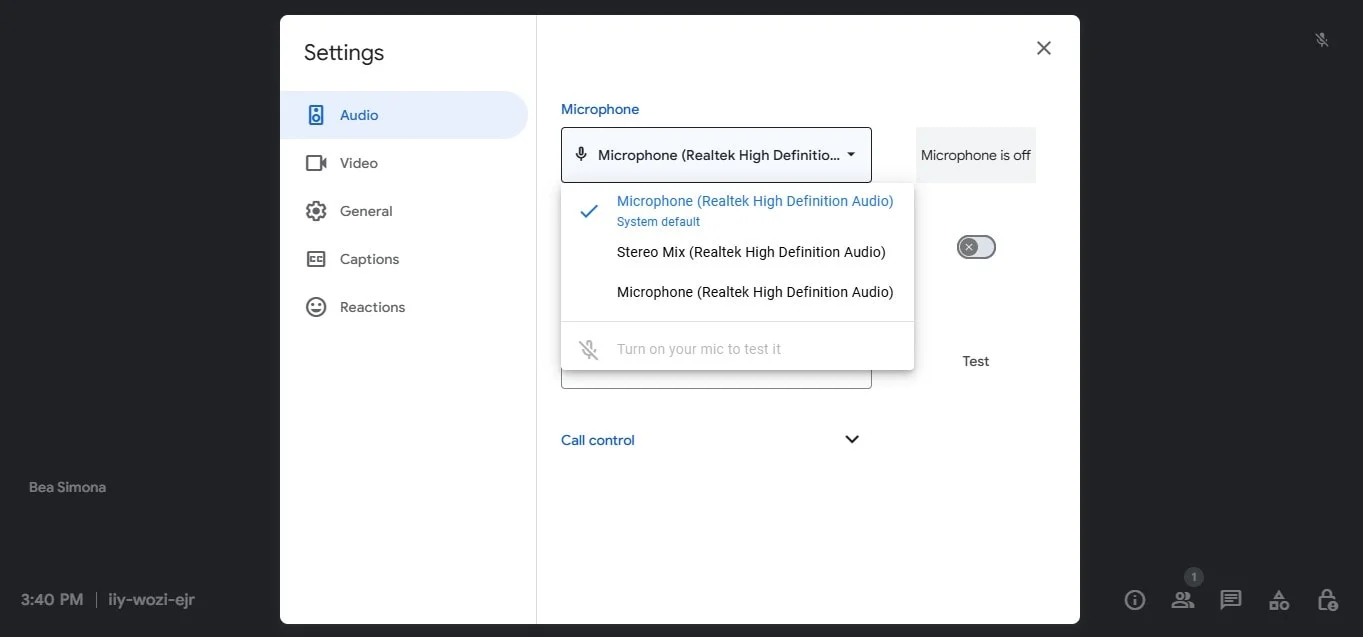Click the Test speaker button
The height and width of the screenshot is (637, 1363).
[976, 361]
